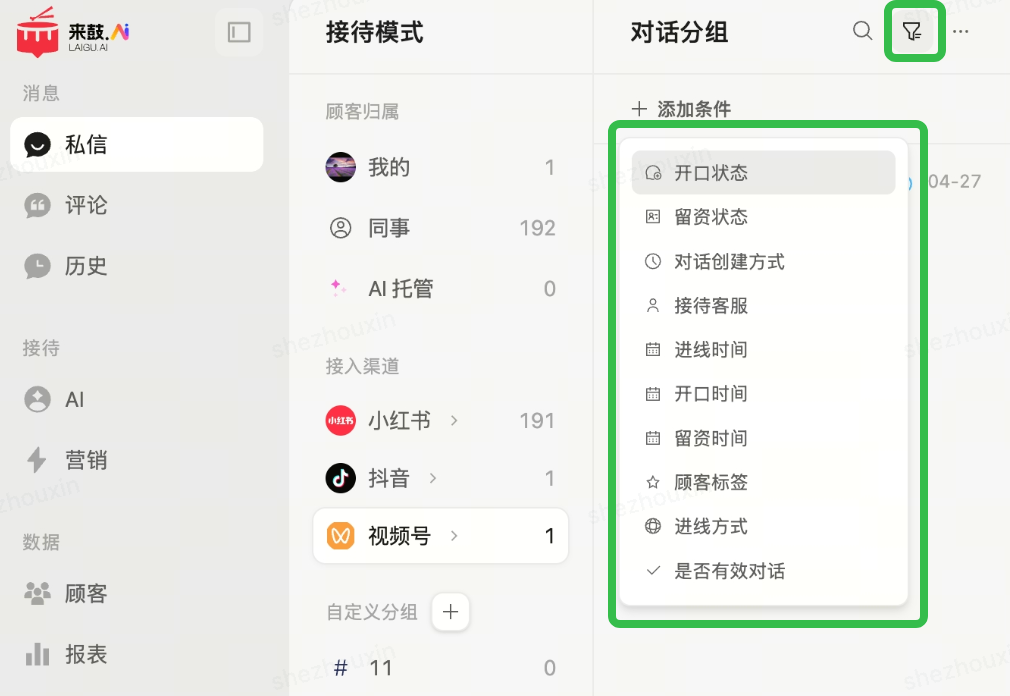Viewport: 1010px width, 696px height.
Task: Select 是否有效对话 filter option
Action: coord(729,571)
